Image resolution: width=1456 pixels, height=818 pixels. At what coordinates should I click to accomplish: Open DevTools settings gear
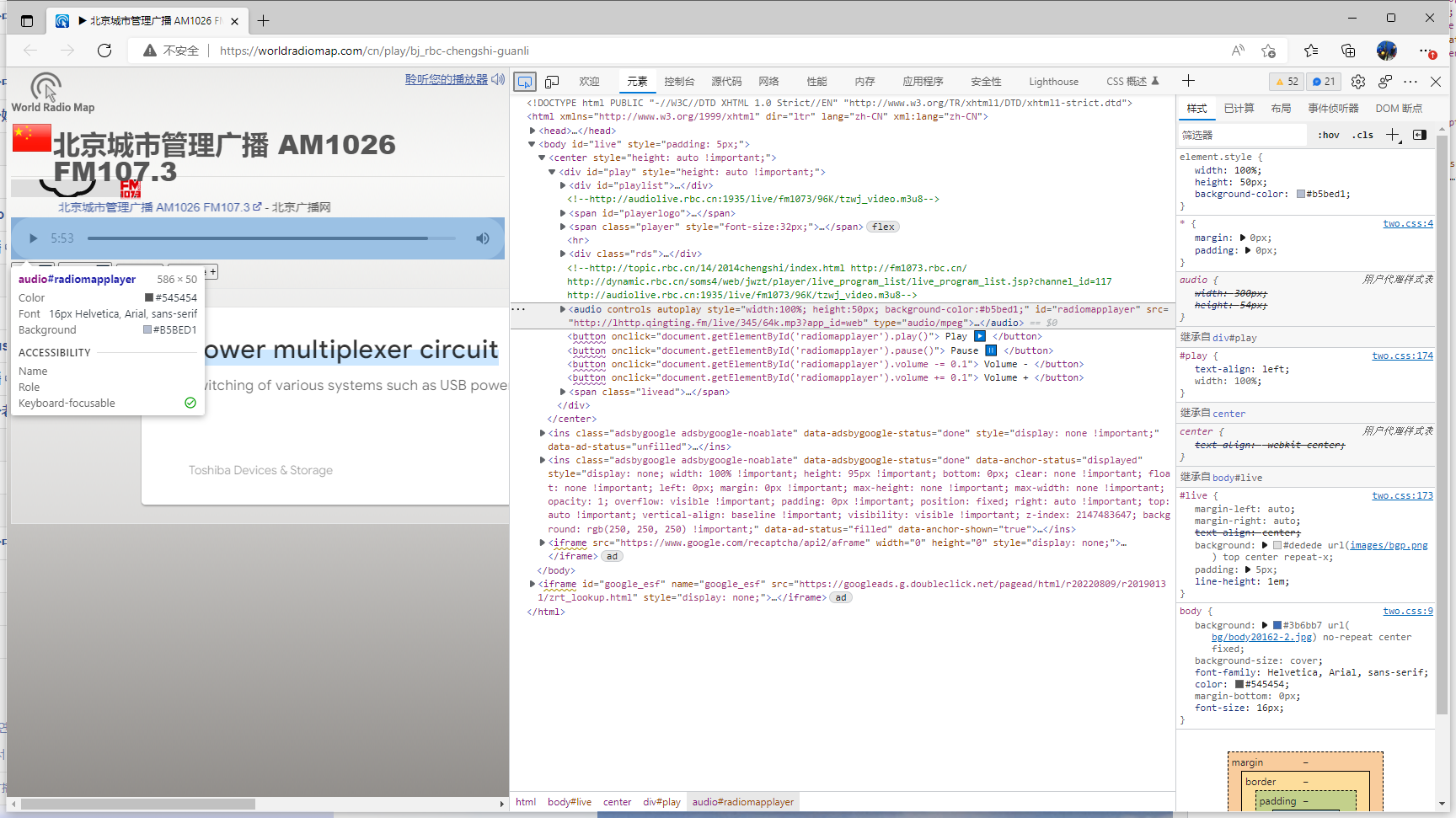(1357, 82)
